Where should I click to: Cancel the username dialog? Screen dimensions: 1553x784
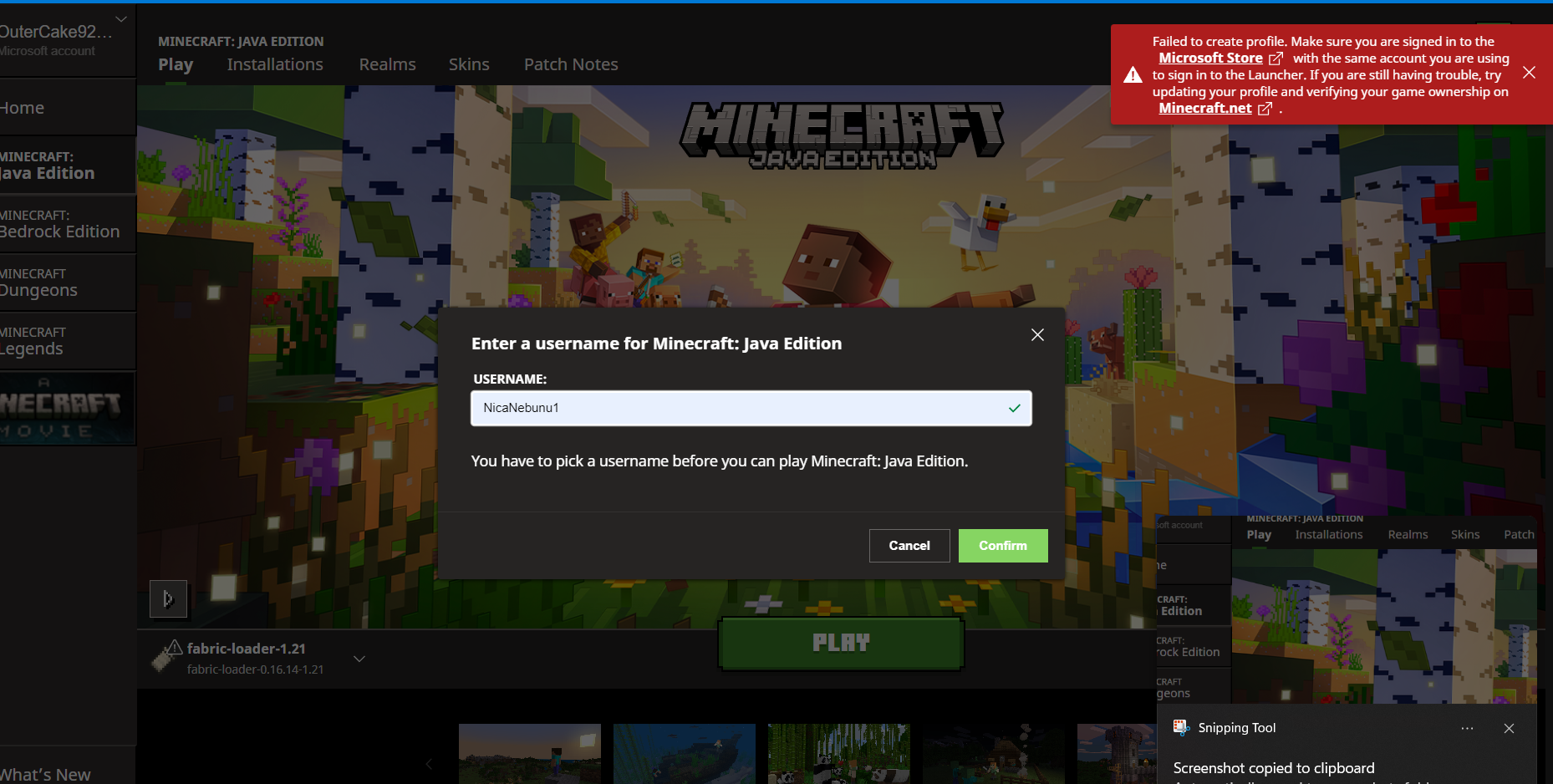(909, 546)
